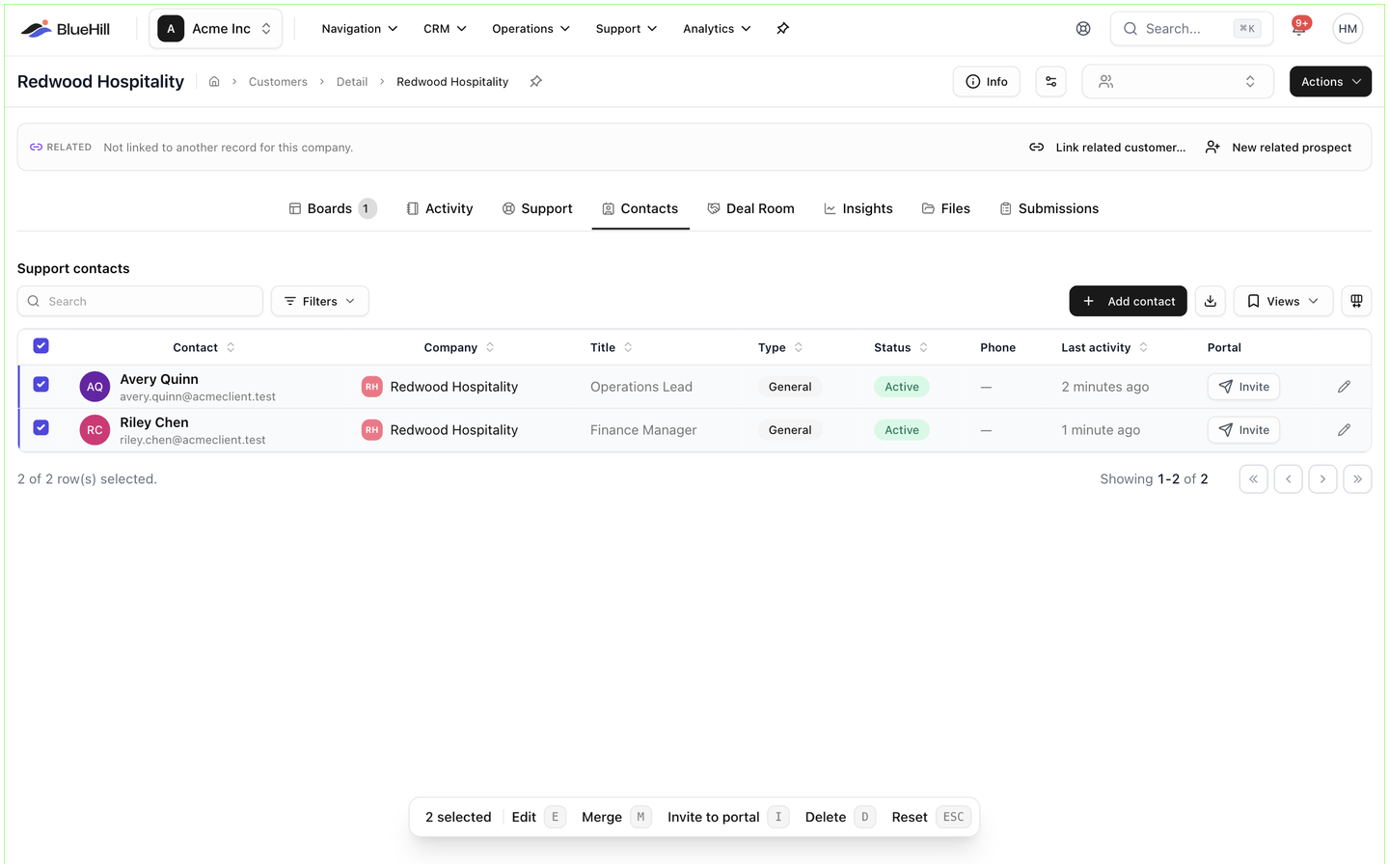Click Link related customer
This screenshot has width=1389, height=868.
tap(1107, 148)
